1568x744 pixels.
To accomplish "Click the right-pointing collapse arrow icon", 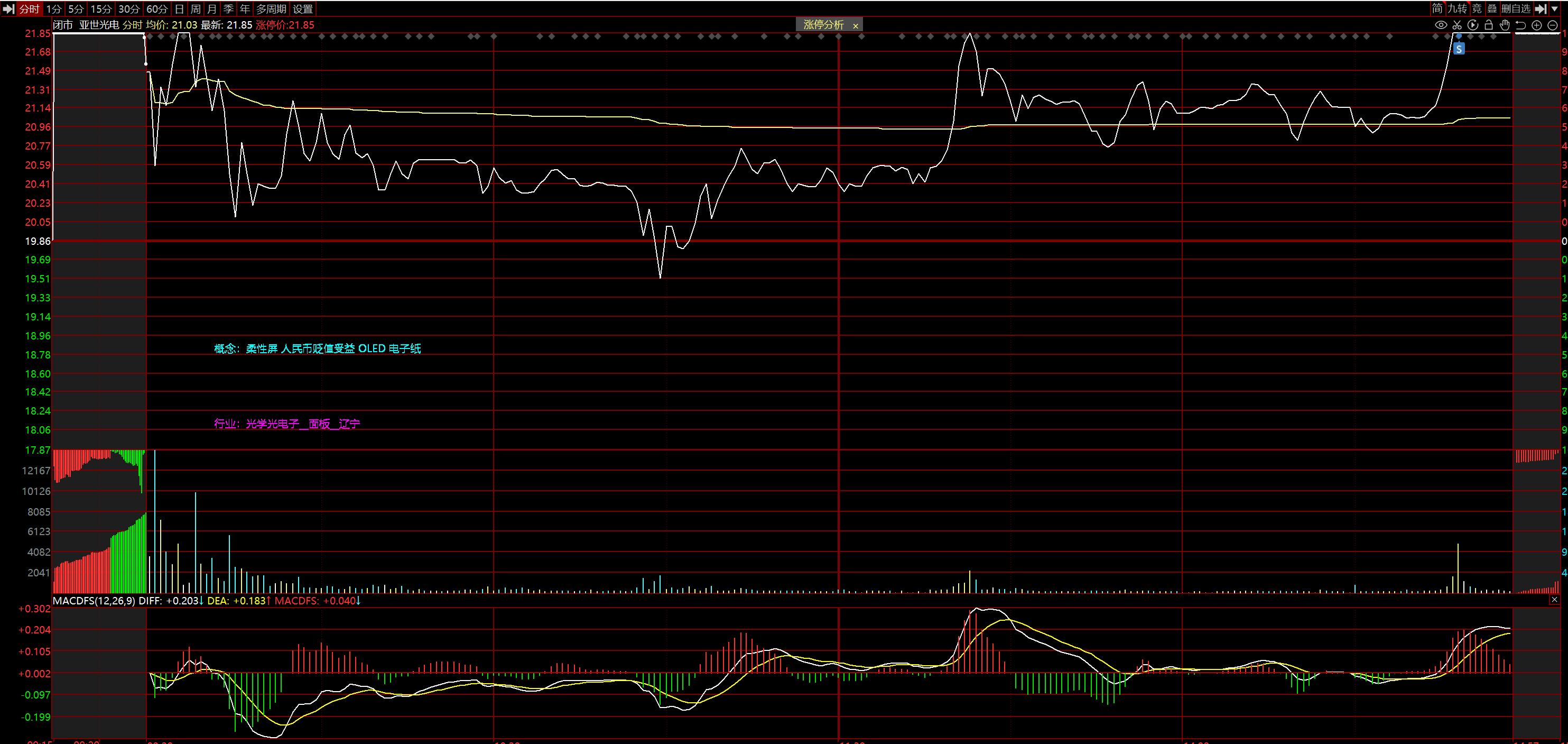I will click(1541, 8).
